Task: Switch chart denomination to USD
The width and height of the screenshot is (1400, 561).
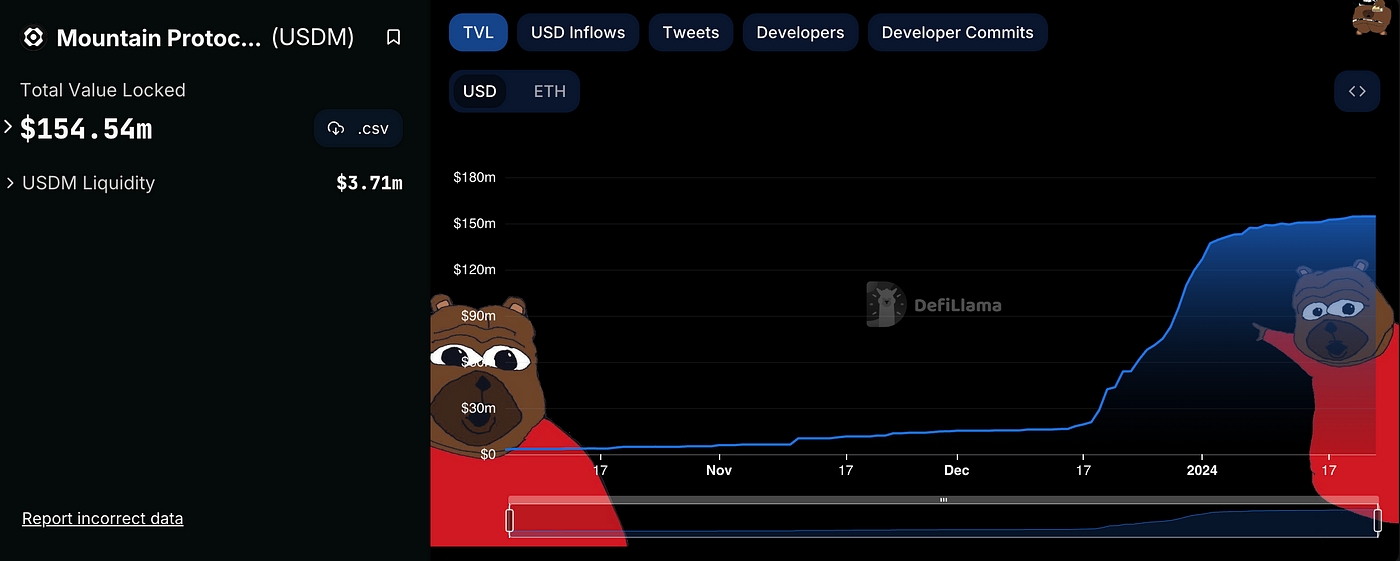Action: coord(480,92)
